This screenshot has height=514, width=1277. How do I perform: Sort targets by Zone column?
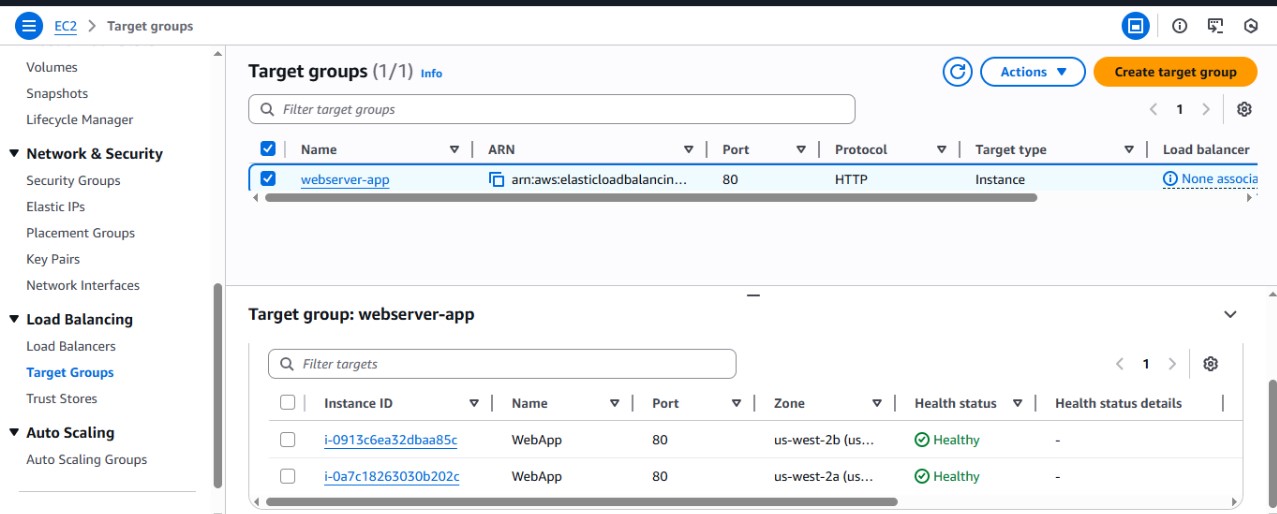876,404
